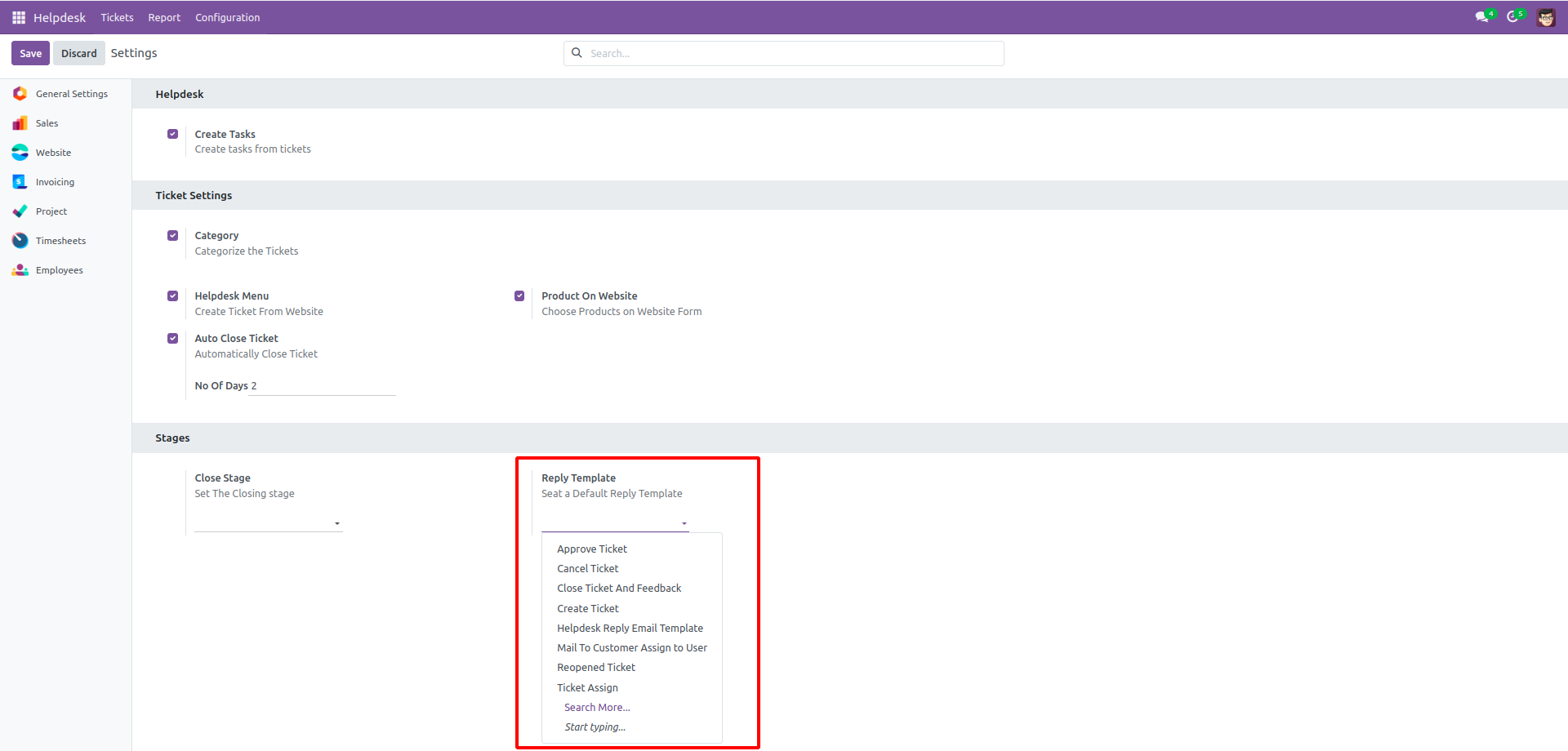Image resolution: width=1568 pixels, height=751 pixels.
Task: Toggle the Auto Close Ticket checkbox
Action: click(172, 338)
